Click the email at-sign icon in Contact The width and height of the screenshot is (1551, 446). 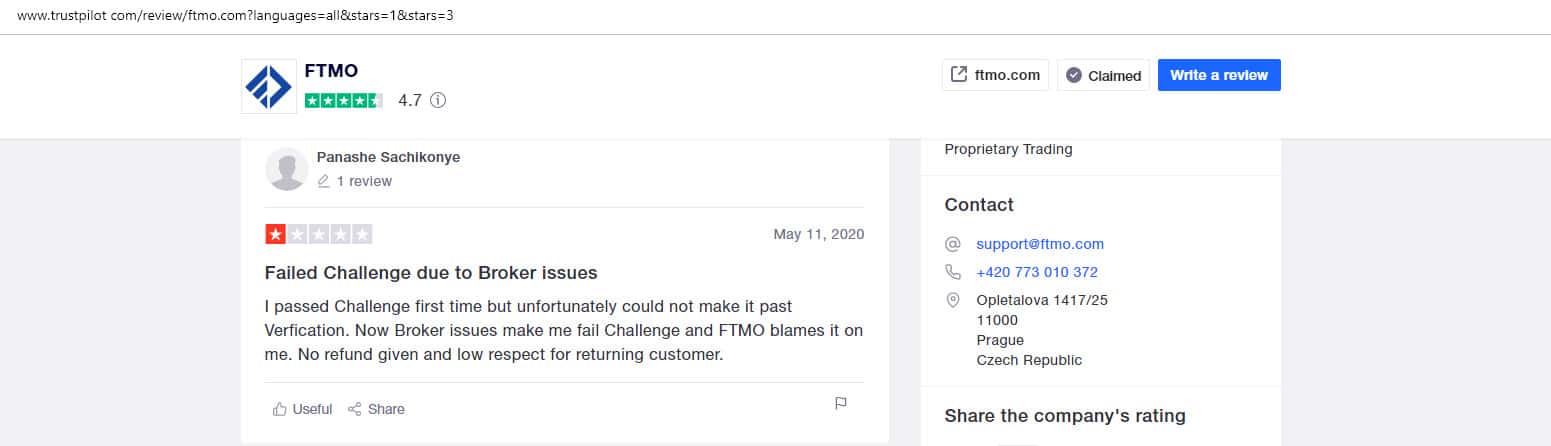coord(953,244)
